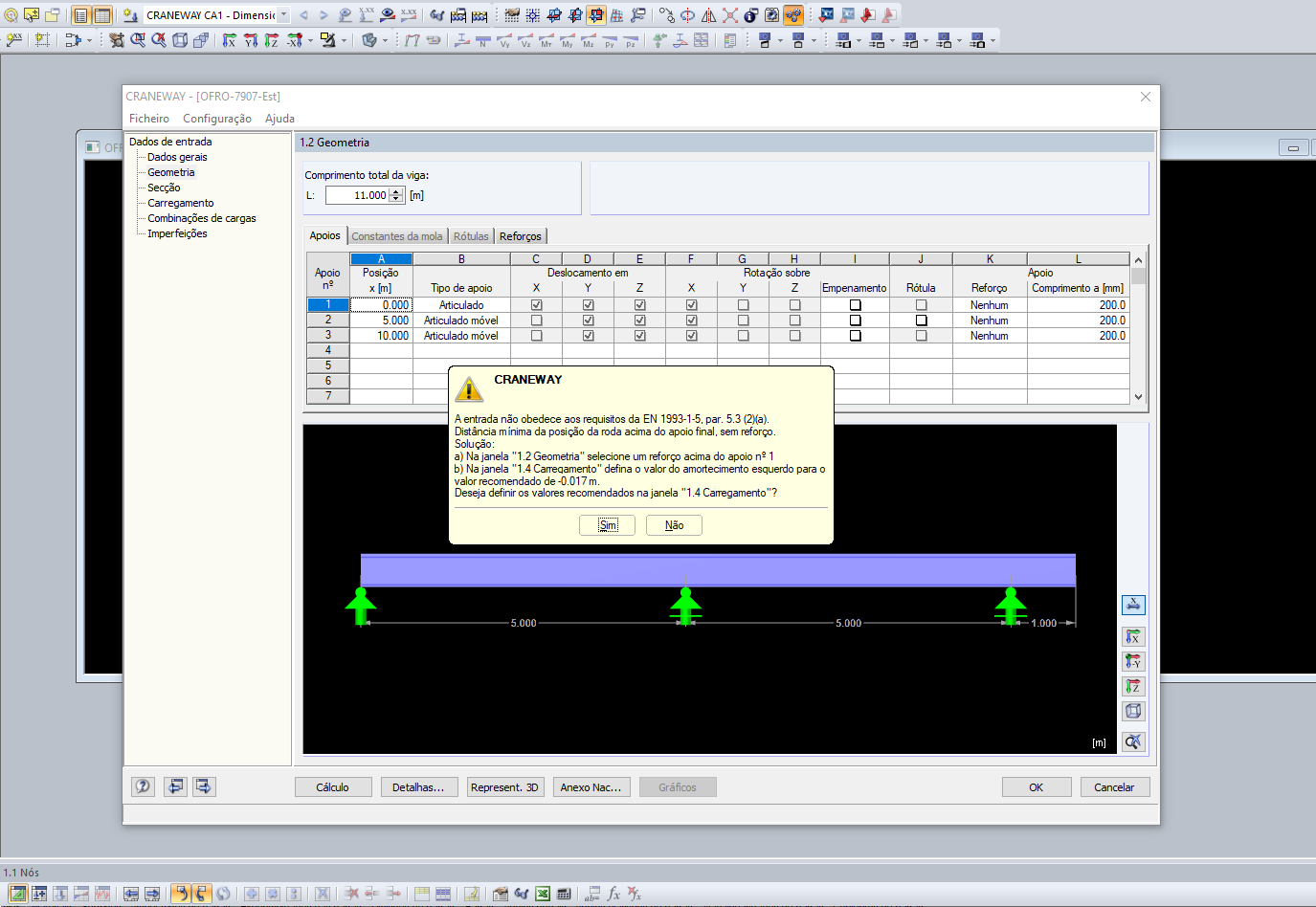
Task: Expand the Dados de entrada tree node
Action: [x=170, y=142]
